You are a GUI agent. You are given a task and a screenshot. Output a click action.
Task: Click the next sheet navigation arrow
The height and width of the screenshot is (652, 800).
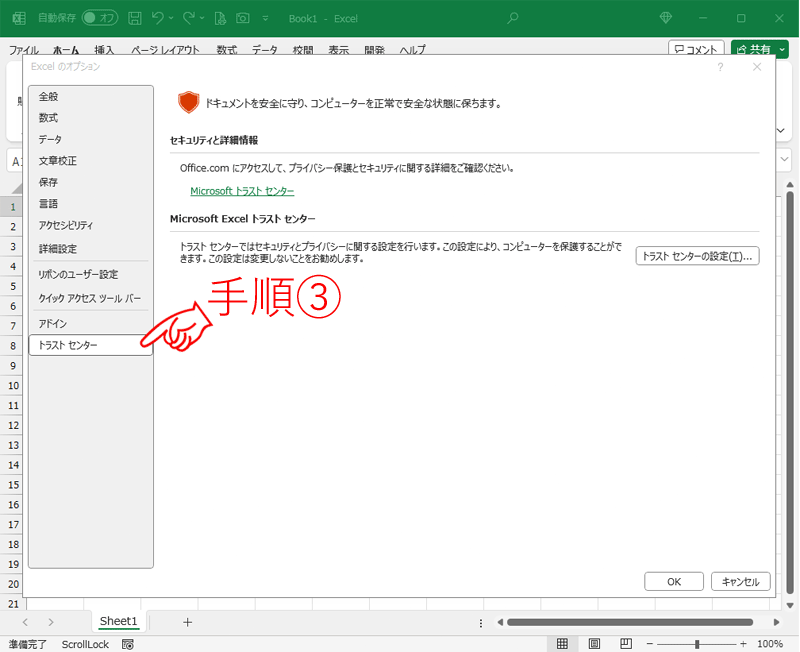click(x=51, y=622)
